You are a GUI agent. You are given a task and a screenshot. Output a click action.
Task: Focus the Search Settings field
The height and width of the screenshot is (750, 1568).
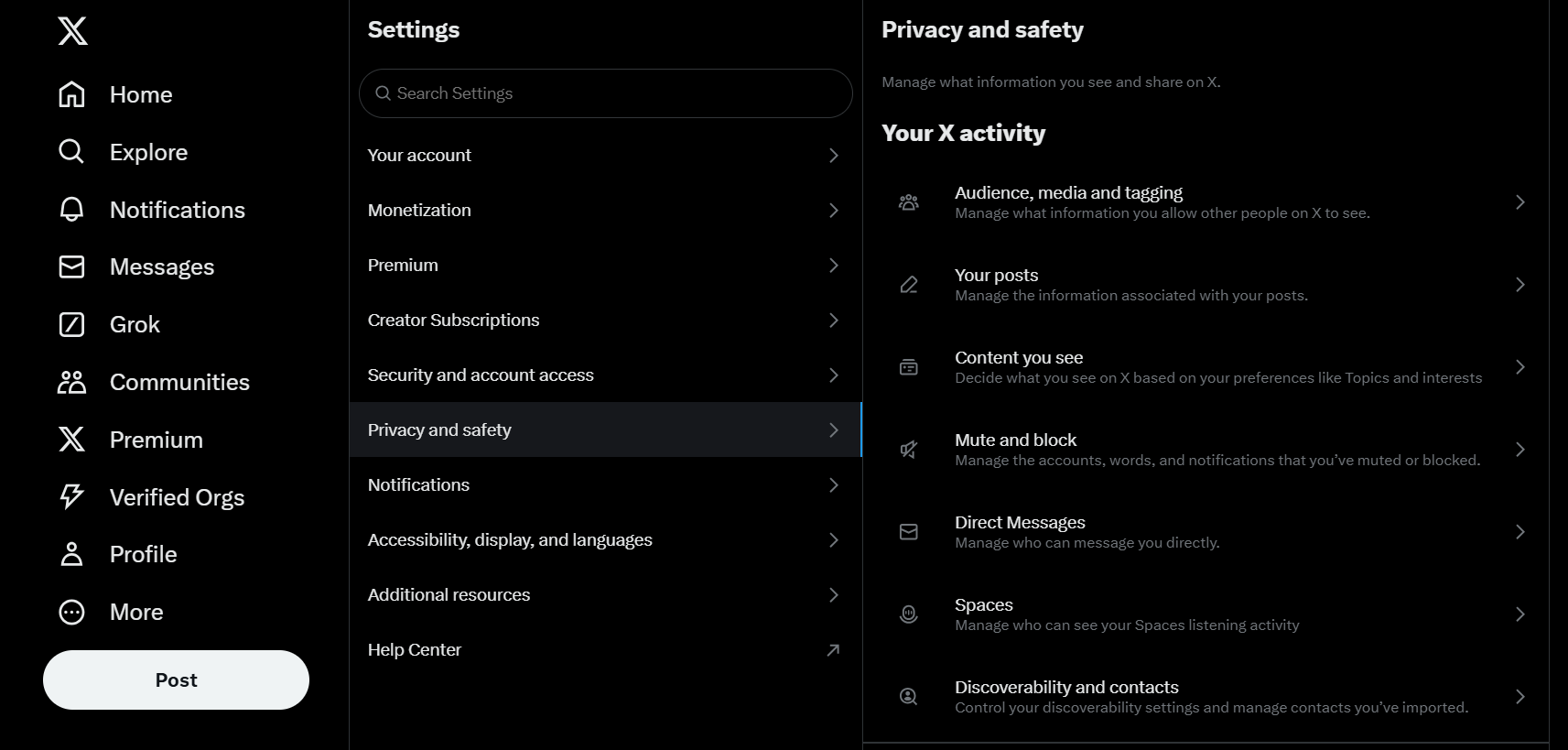pos(605,93)
